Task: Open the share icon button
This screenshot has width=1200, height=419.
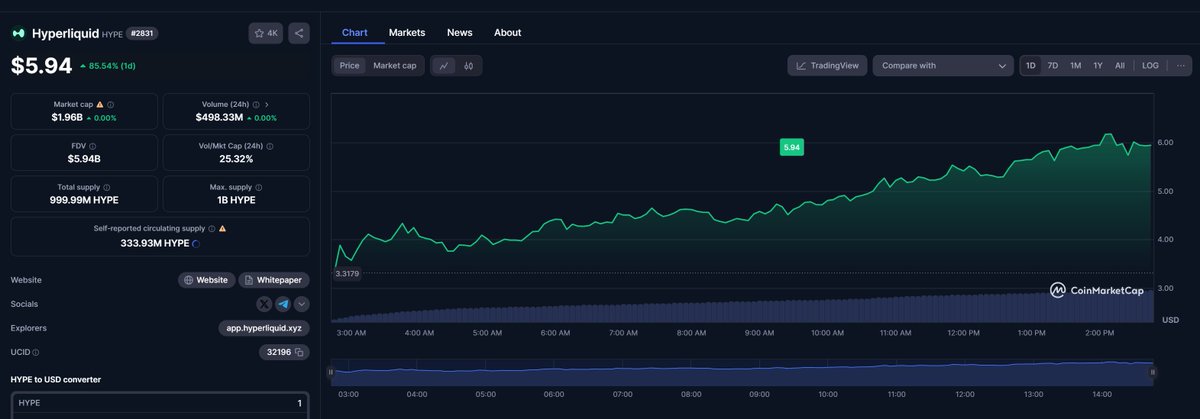Action: tap(299, 33)
